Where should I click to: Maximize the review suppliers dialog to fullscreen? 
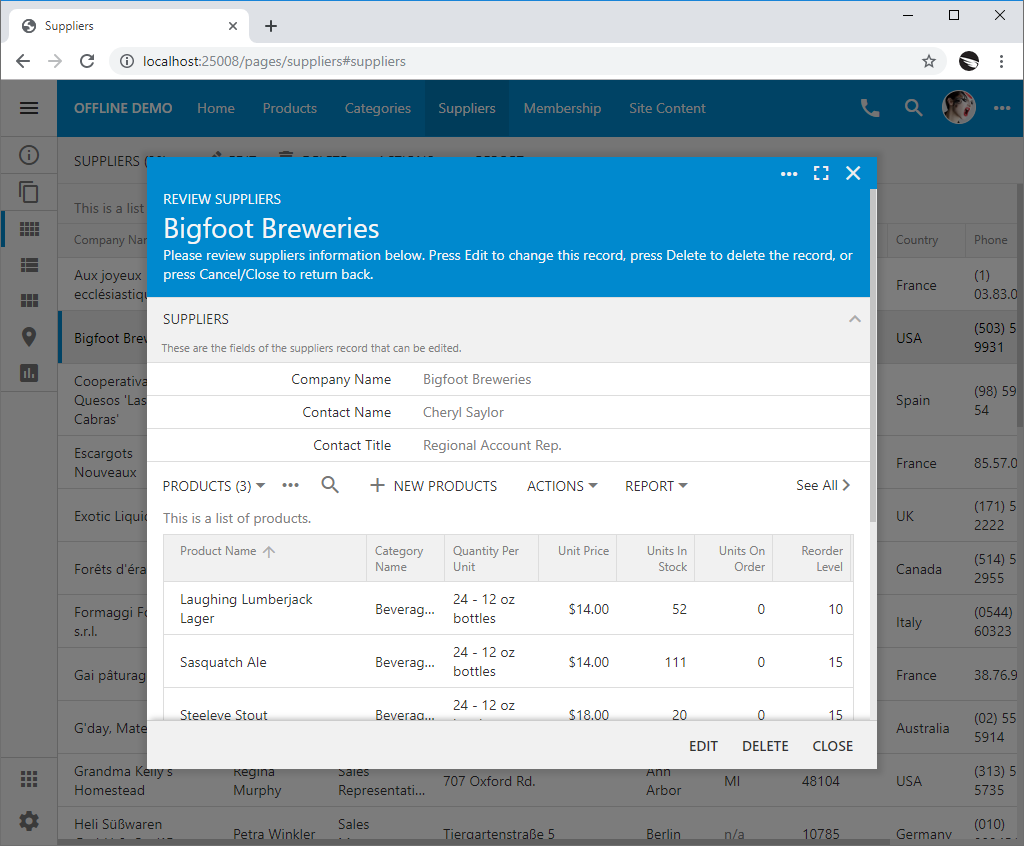click(x=821, y=173)
